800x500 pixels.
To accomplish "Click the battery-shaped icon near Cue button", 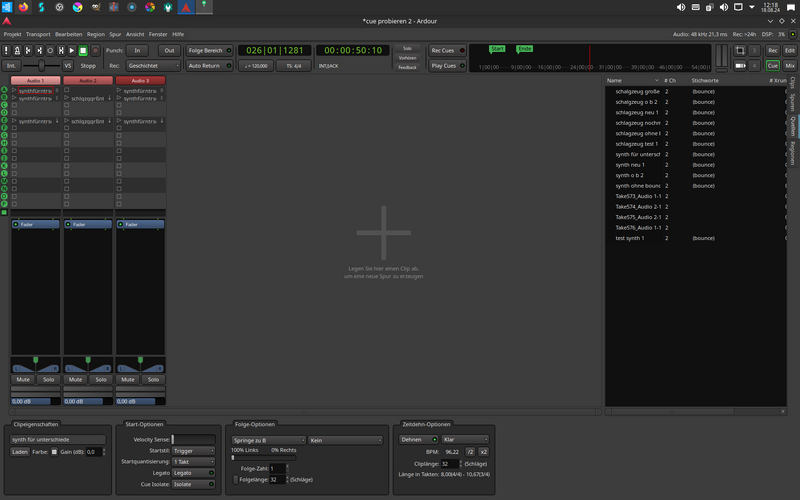I will [740, 66].
